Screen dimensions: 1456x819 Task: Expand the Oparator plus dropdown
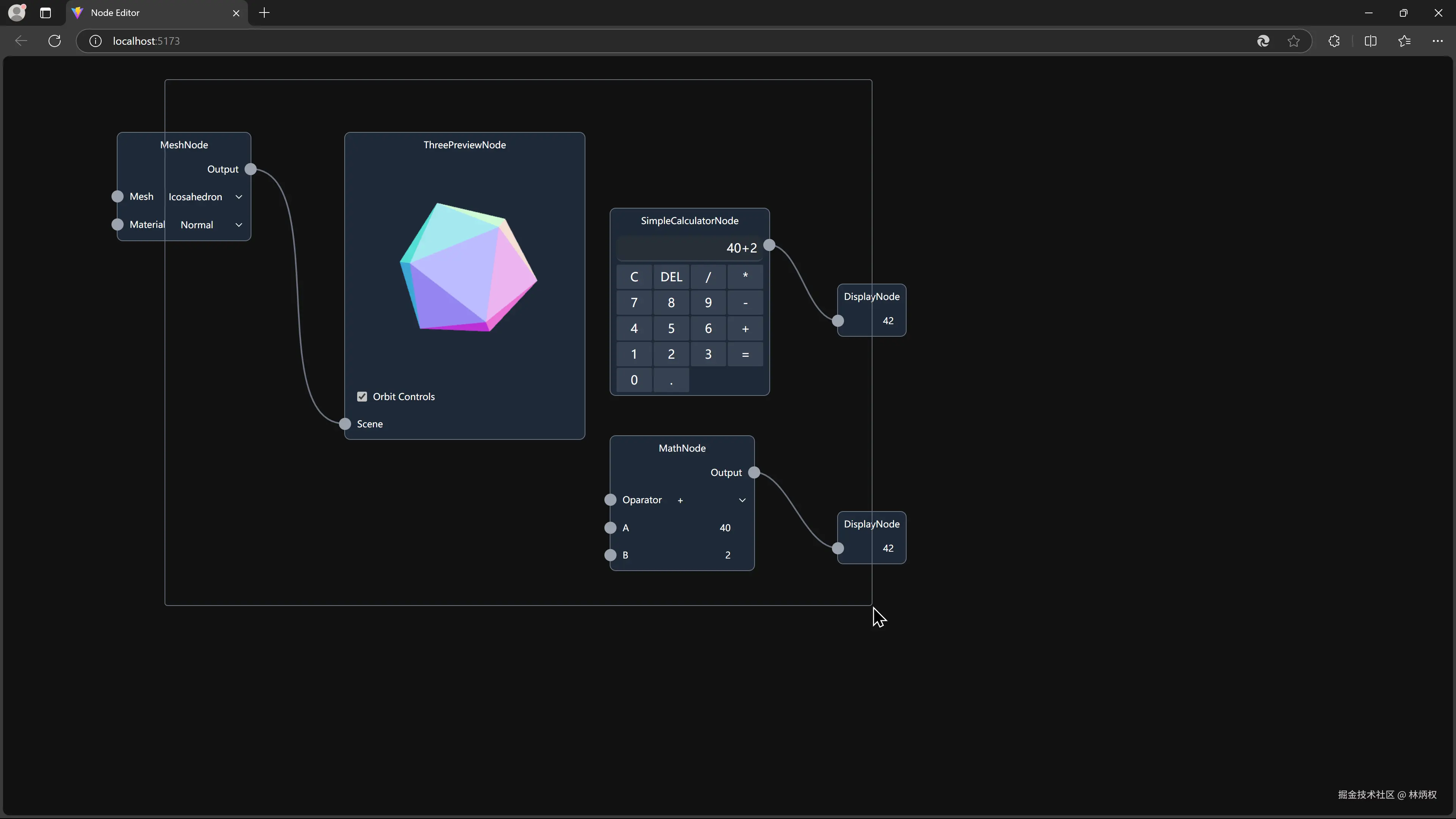click(x=711, y=500)
